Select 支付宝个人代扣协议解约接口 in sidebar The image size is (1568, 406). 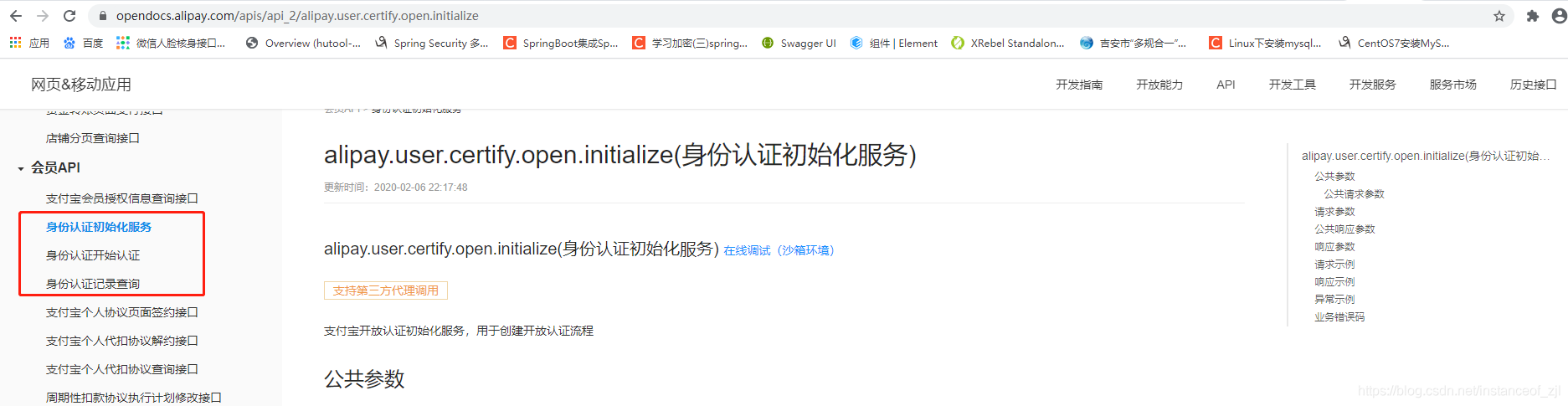pyautogui.click(x=122, y=341)
